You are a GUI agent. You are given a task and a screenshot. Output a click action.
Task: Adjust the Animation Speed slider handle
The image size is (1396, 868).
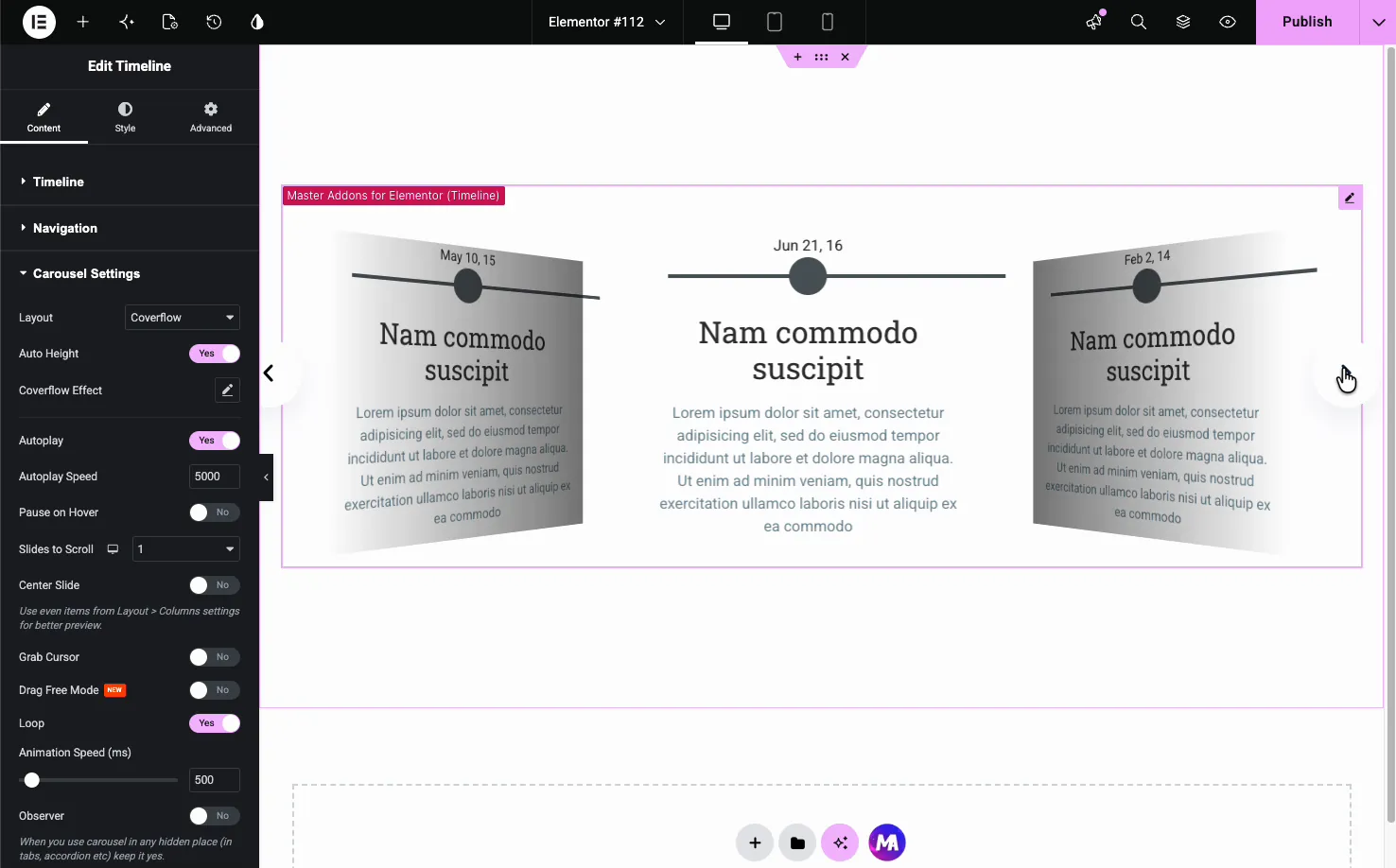tap(32, 780)
